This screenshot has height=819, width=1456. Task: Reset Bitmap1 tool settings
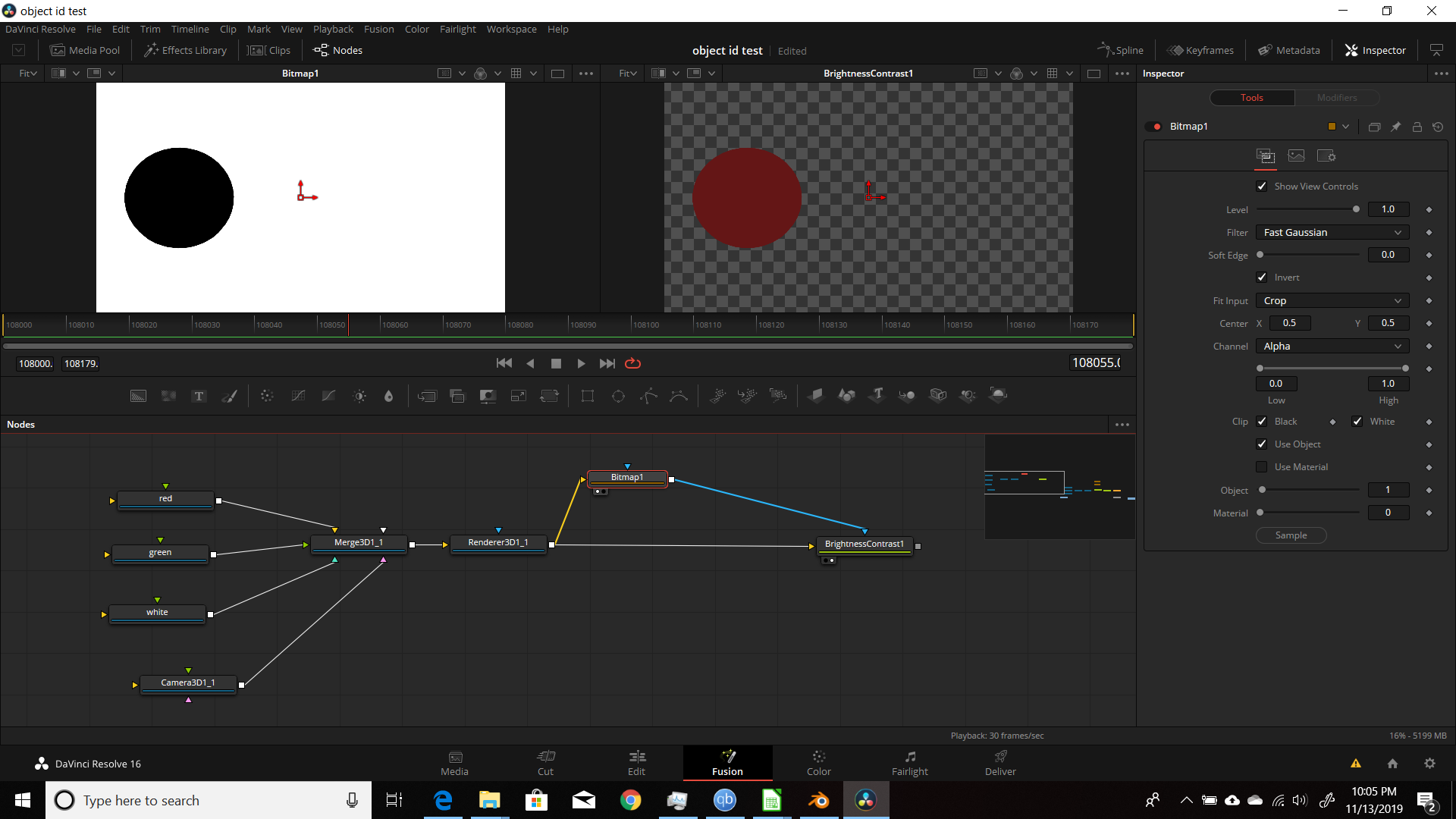pos(1438,127)
